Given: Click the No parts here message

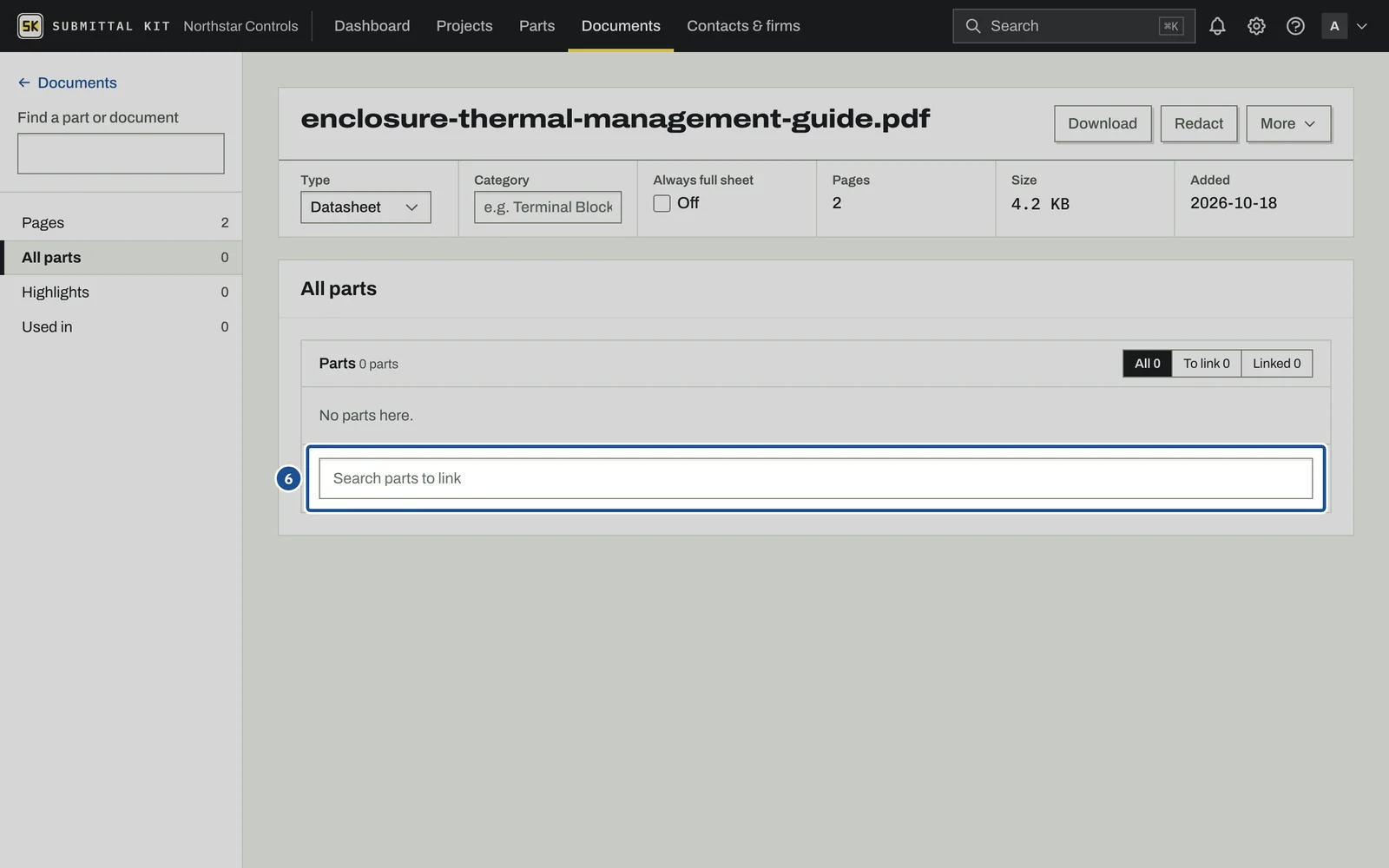Looking at the screenshot, I should (x=365, y=416).
